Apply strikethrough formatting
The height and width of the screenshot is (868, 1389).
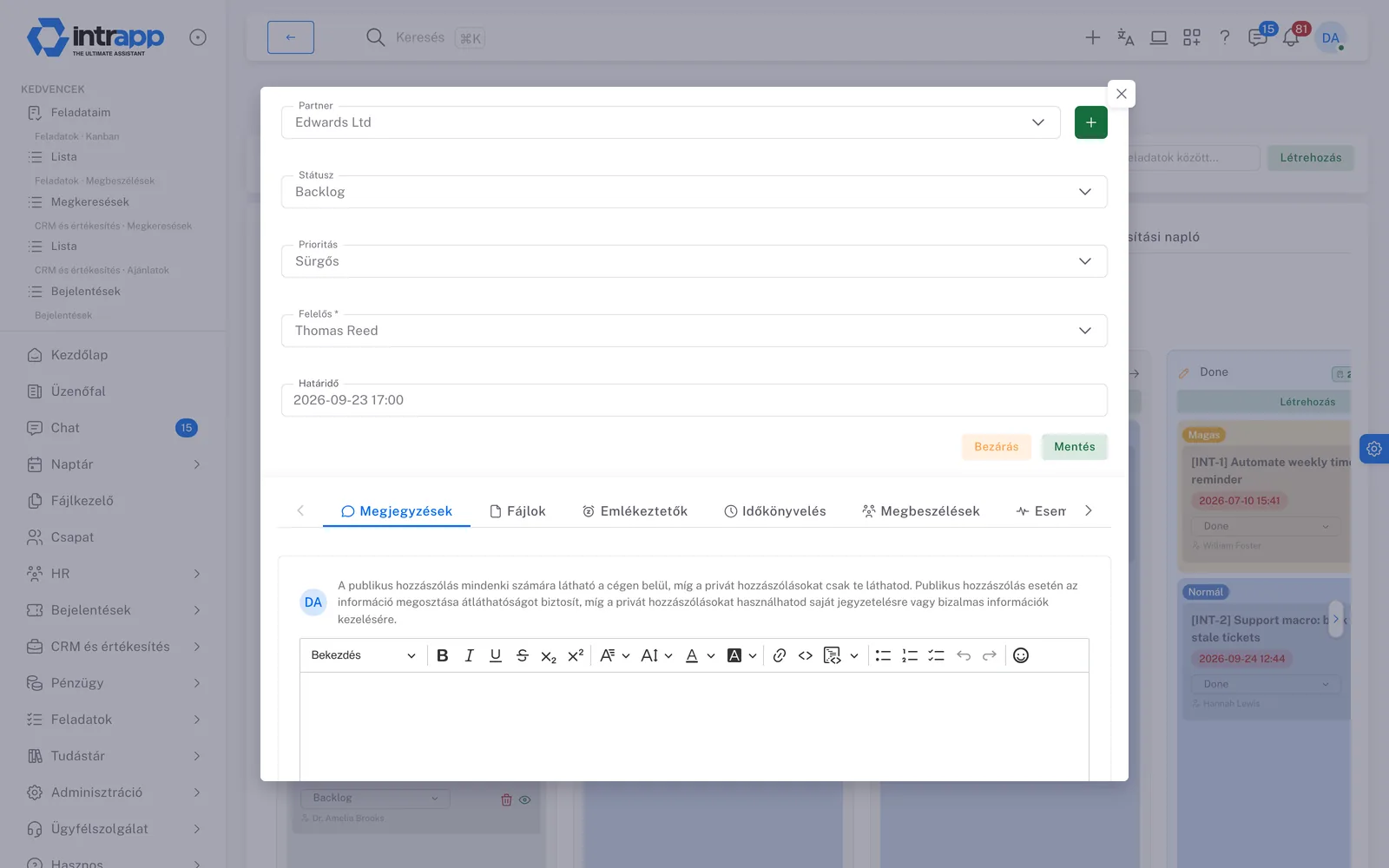[x=523, y=655]
